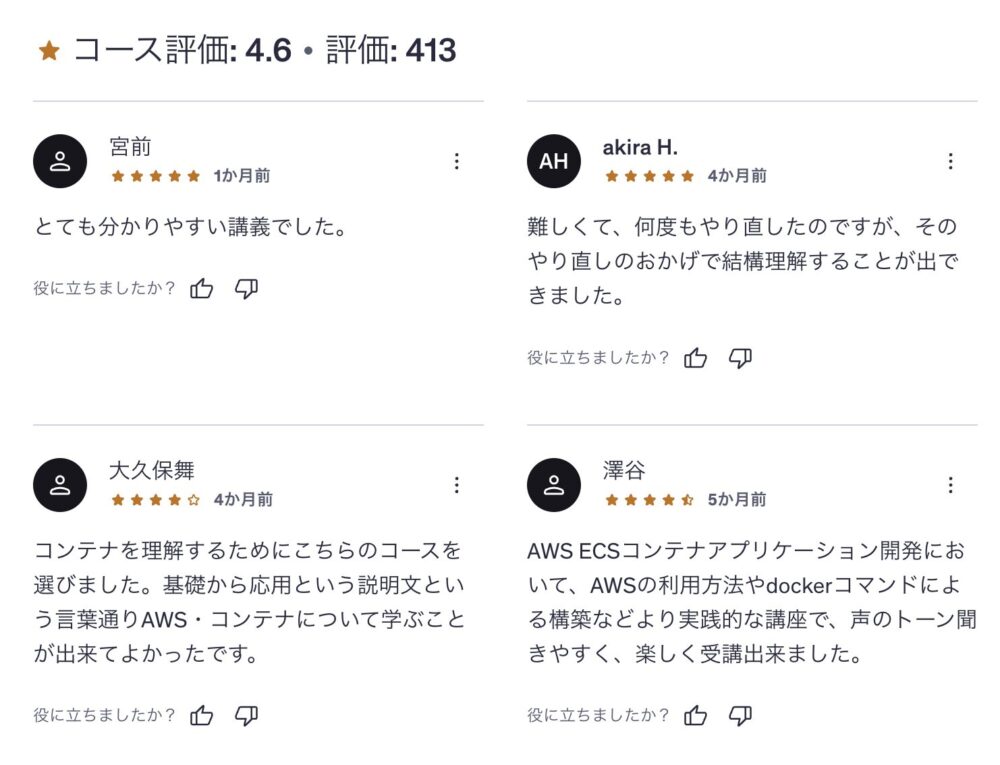Screen dimensions: 1000x765
Task: Open options menu for 宮前's review
Action: pos(457,161)
